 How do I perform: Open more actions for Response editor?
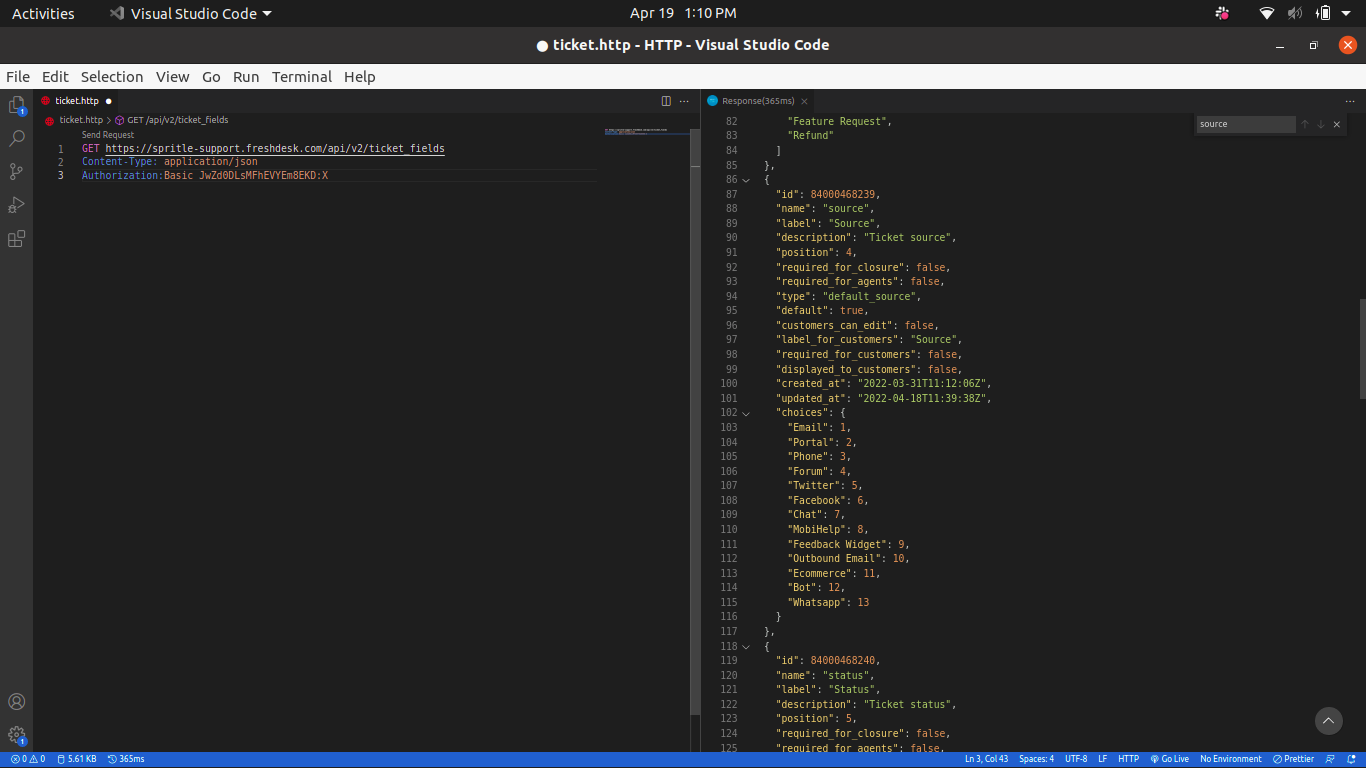[1350, 101]
